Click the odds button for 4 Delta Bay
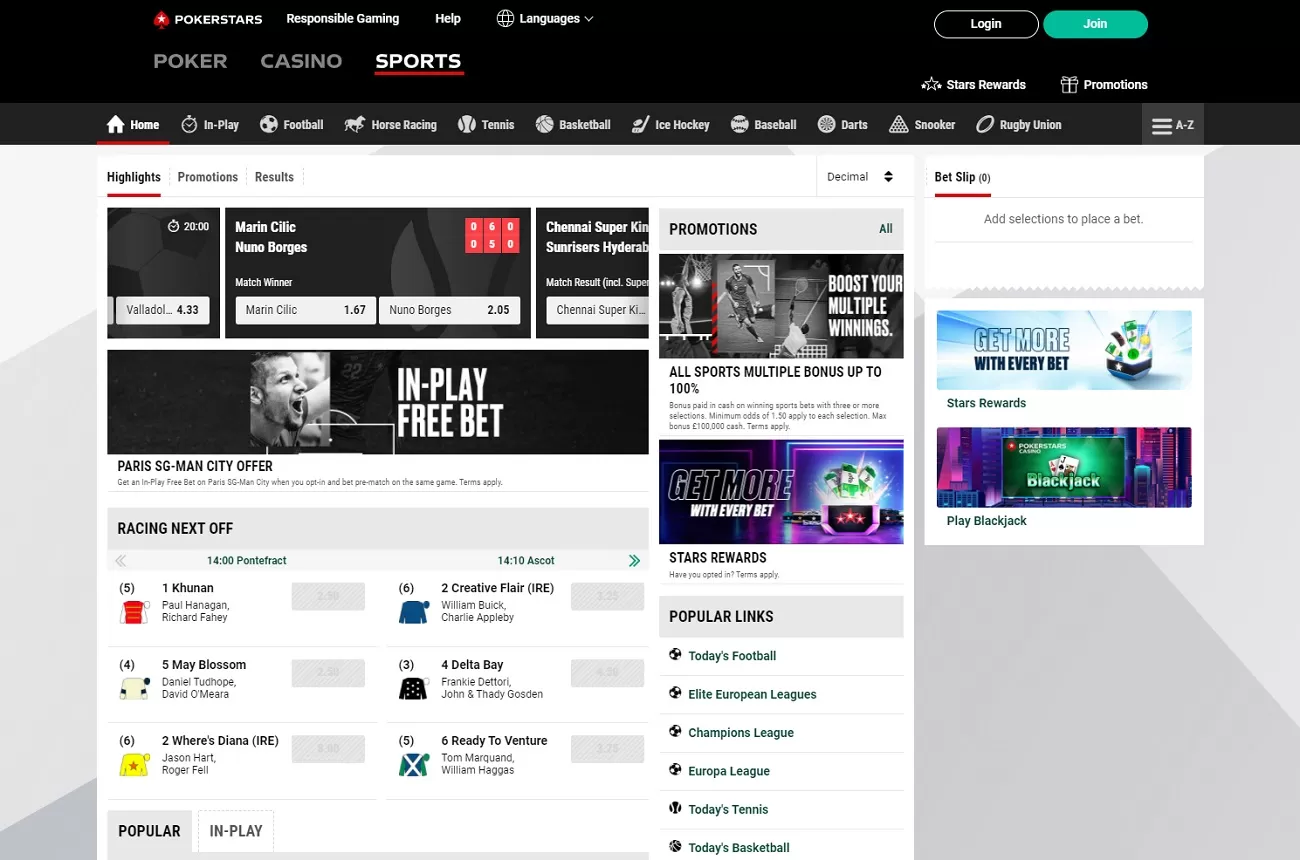The image size is (1300, 860). (608, 673)
